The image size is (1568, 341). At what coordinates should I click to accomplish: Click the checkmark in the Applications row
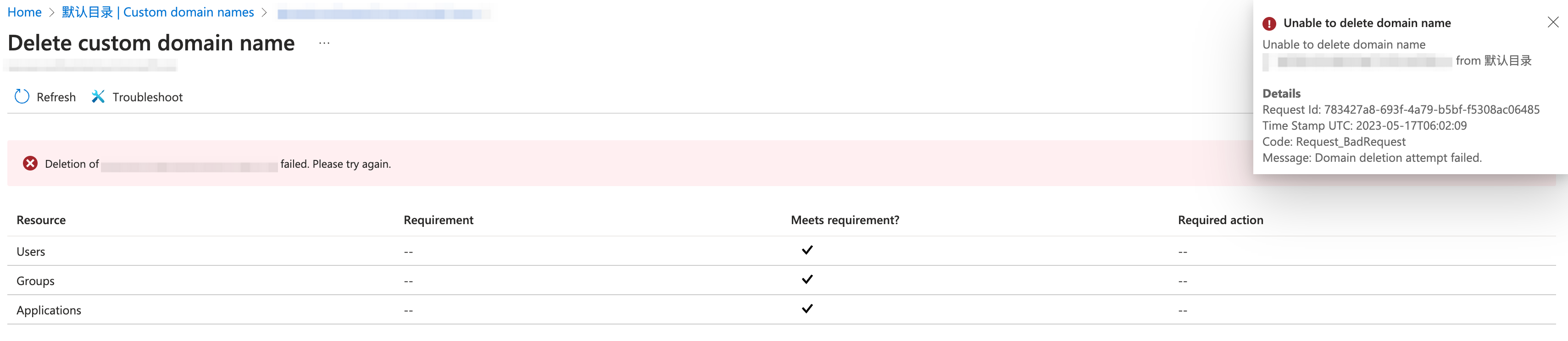(x=807, y=309)
